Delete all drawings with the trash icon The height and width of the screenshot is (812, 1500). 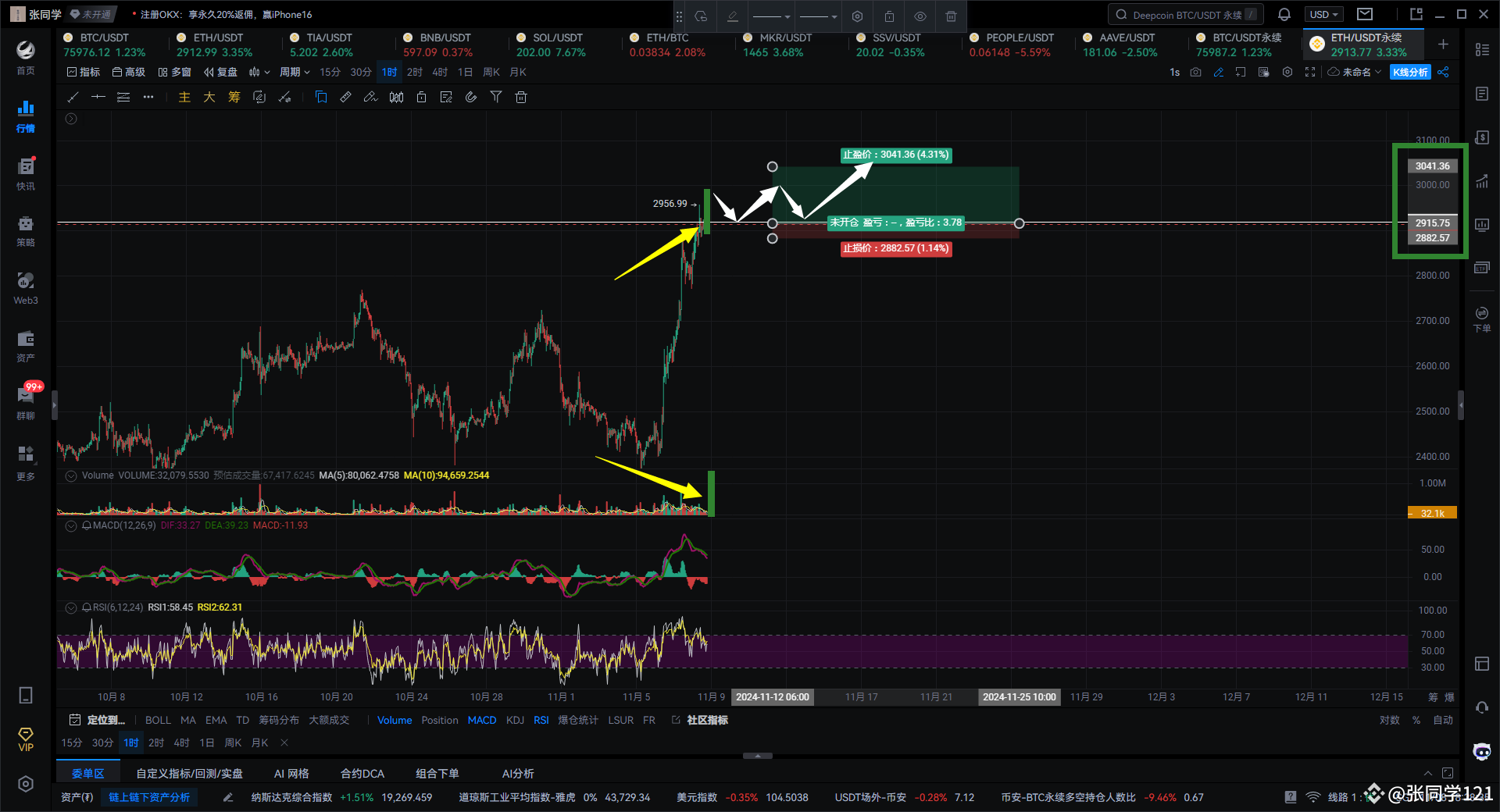(521, 97)
